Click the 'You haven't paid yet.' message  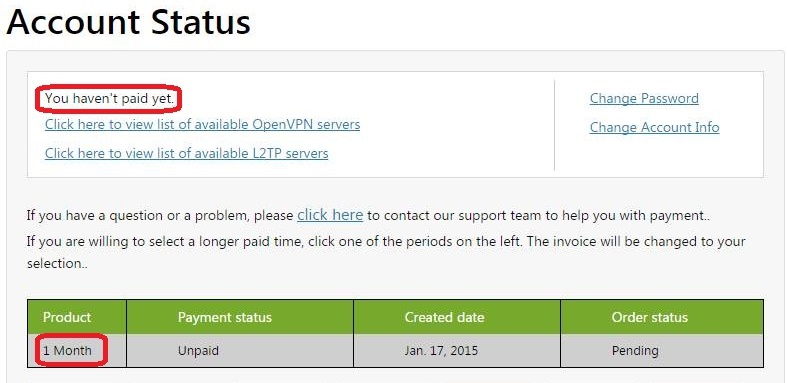(x=109, y=98)
